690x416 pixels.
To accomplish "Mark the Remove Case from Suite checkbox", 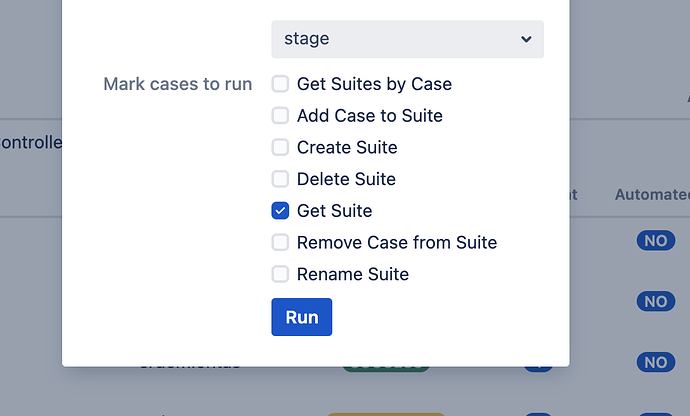I will [280, 242].
